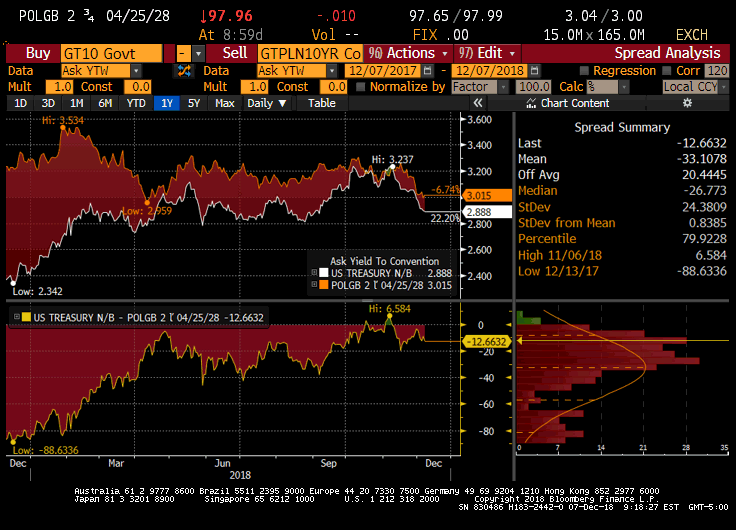This screenshot has width=736, height=530.
Task: Enable the Corr checkbox
Action: point(667,71)
